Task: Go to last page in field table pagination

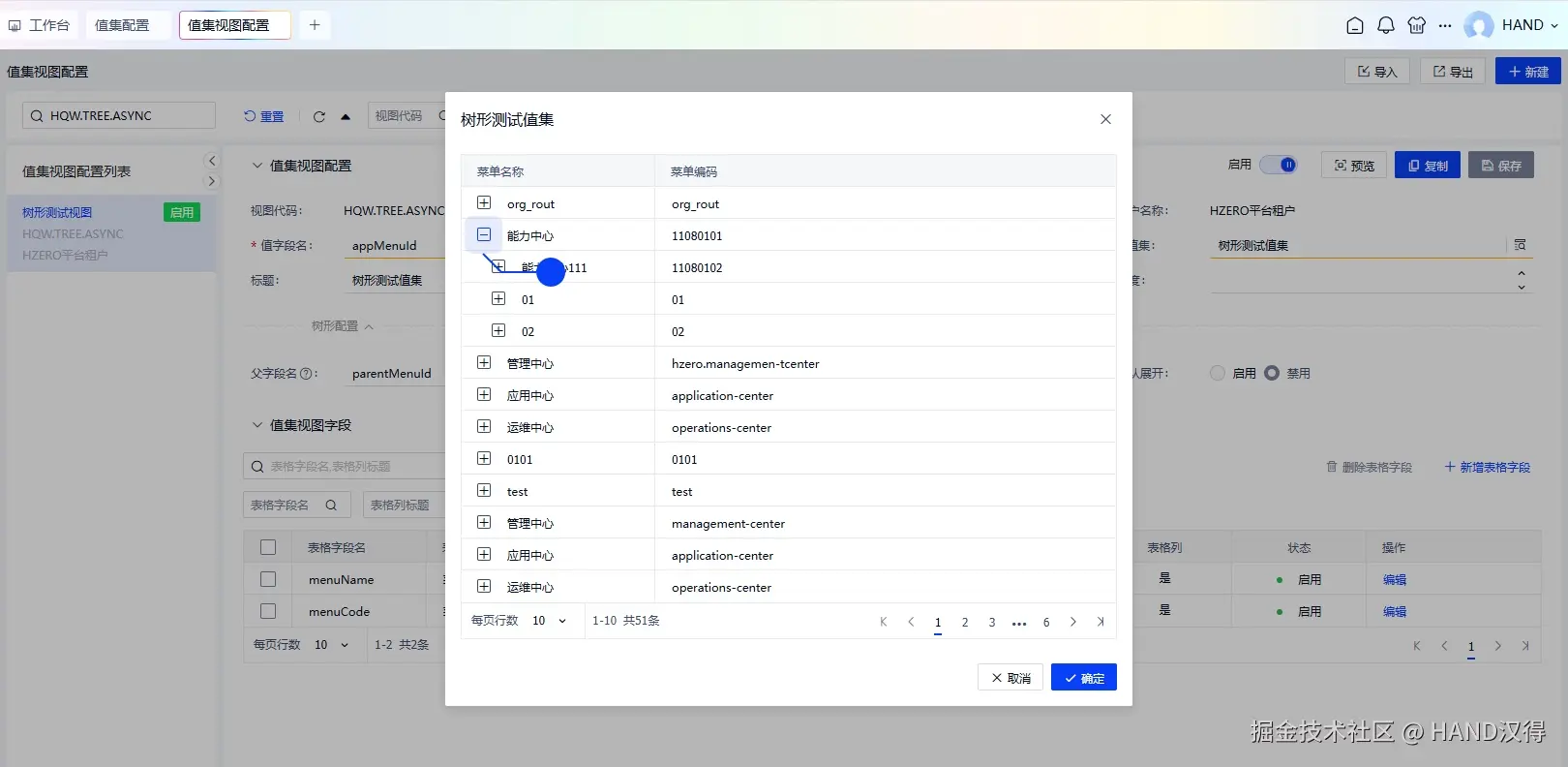Action: (x=1525, y=646)
